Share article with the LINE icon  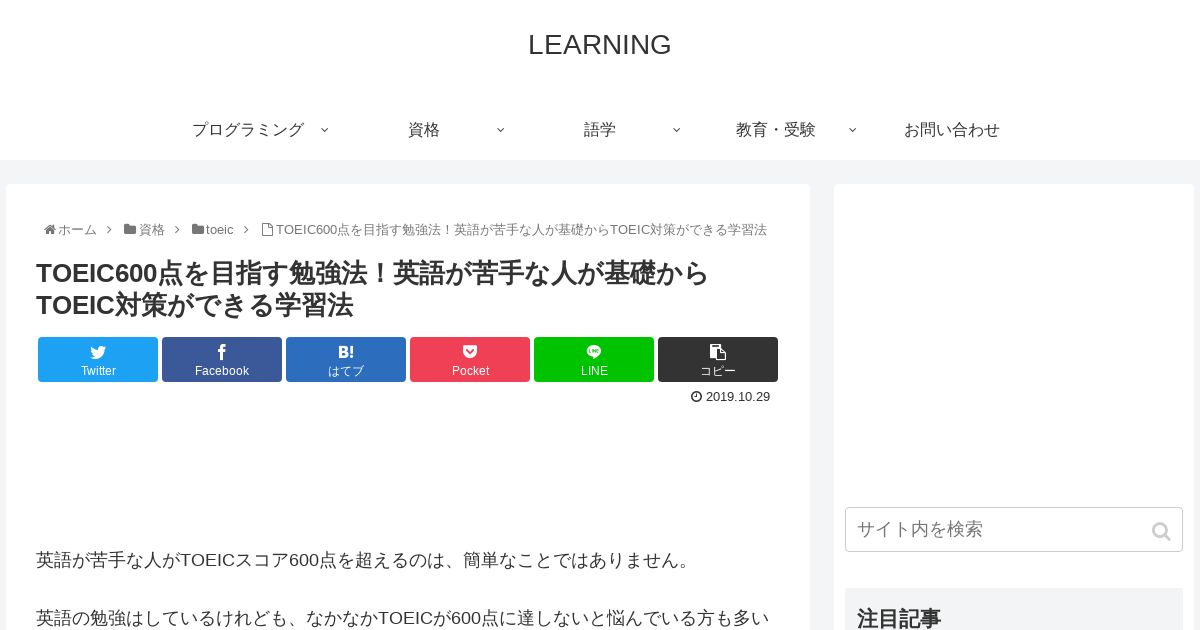[594, 351]
